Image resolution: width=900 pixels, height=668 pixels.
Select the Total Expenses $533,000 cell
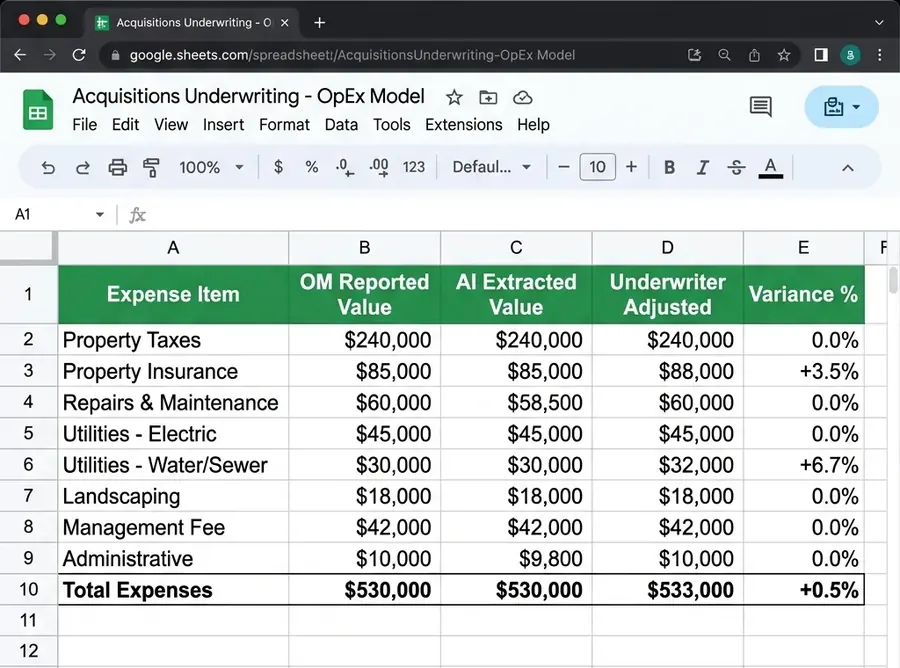pos(668,589)
